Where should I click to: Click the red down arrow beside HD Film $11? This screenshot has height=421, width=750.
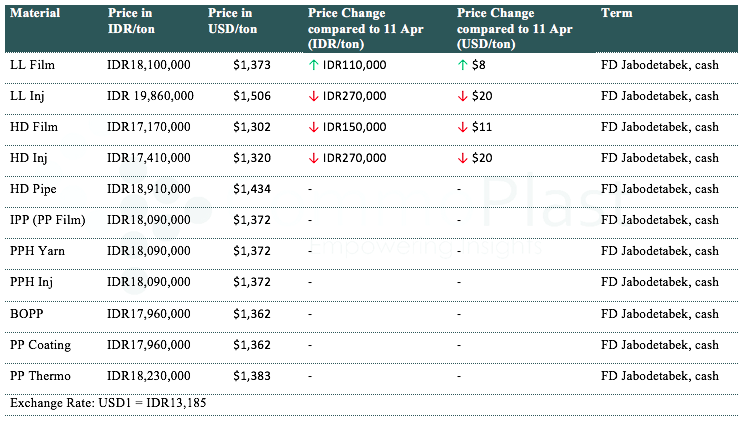pos(463,127)
